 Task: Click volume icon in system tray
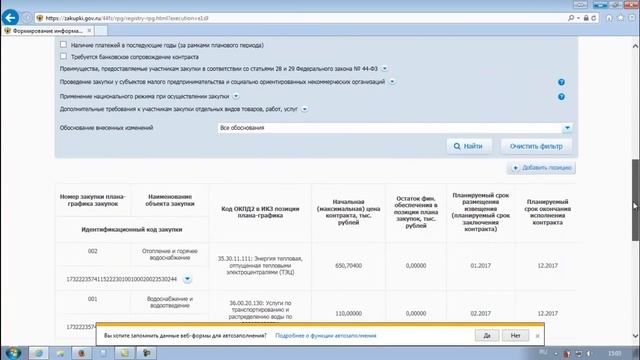(x=589, y=353)
